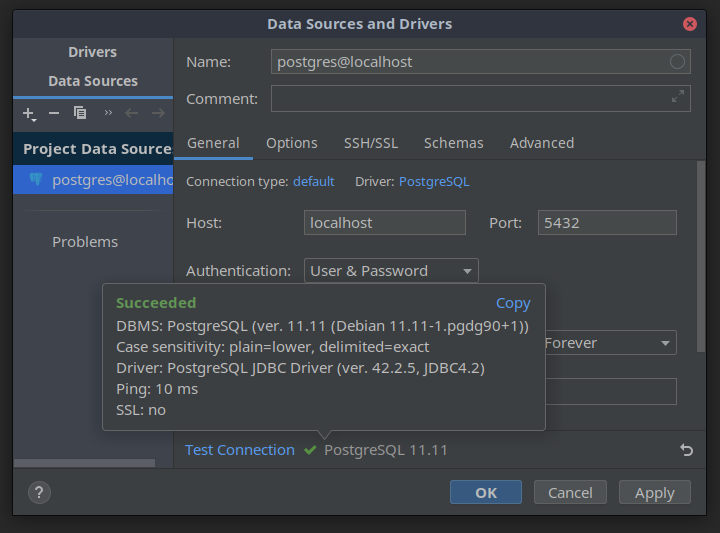Viewport: 720px width, 533px height.
Task: Click the color circle in Name field
Action: [x=677, y=62]
